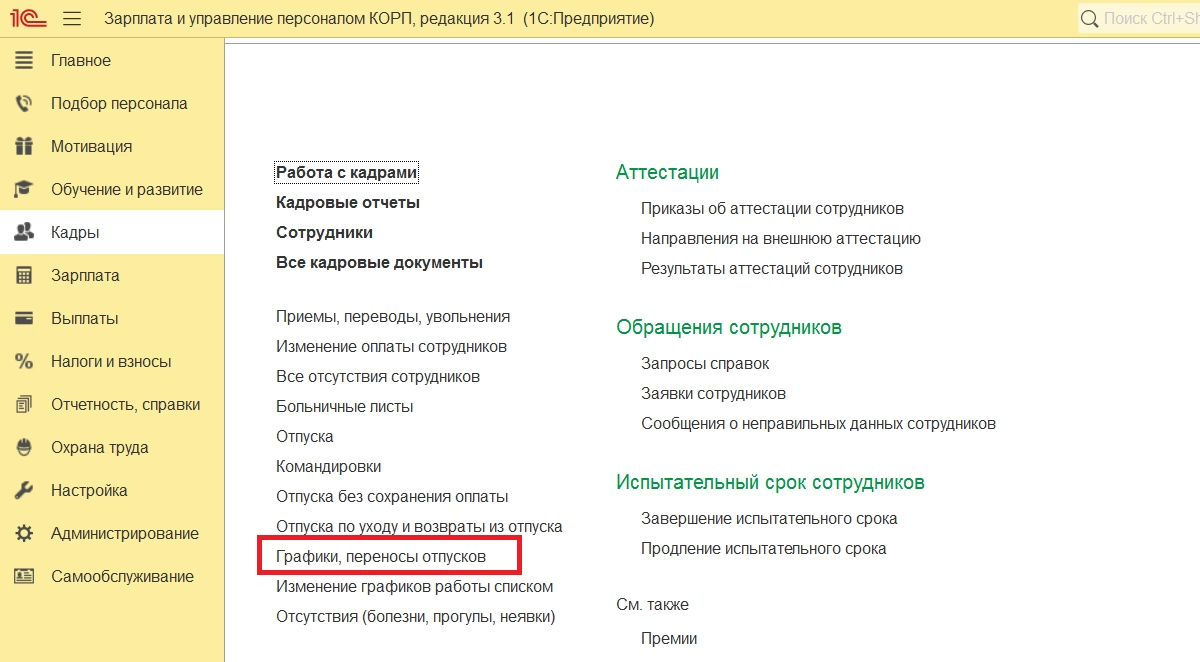Click the Самообслуживание ID card icon
The height and width of the screenshot is (662, 1200).
(x=24, y=577)
